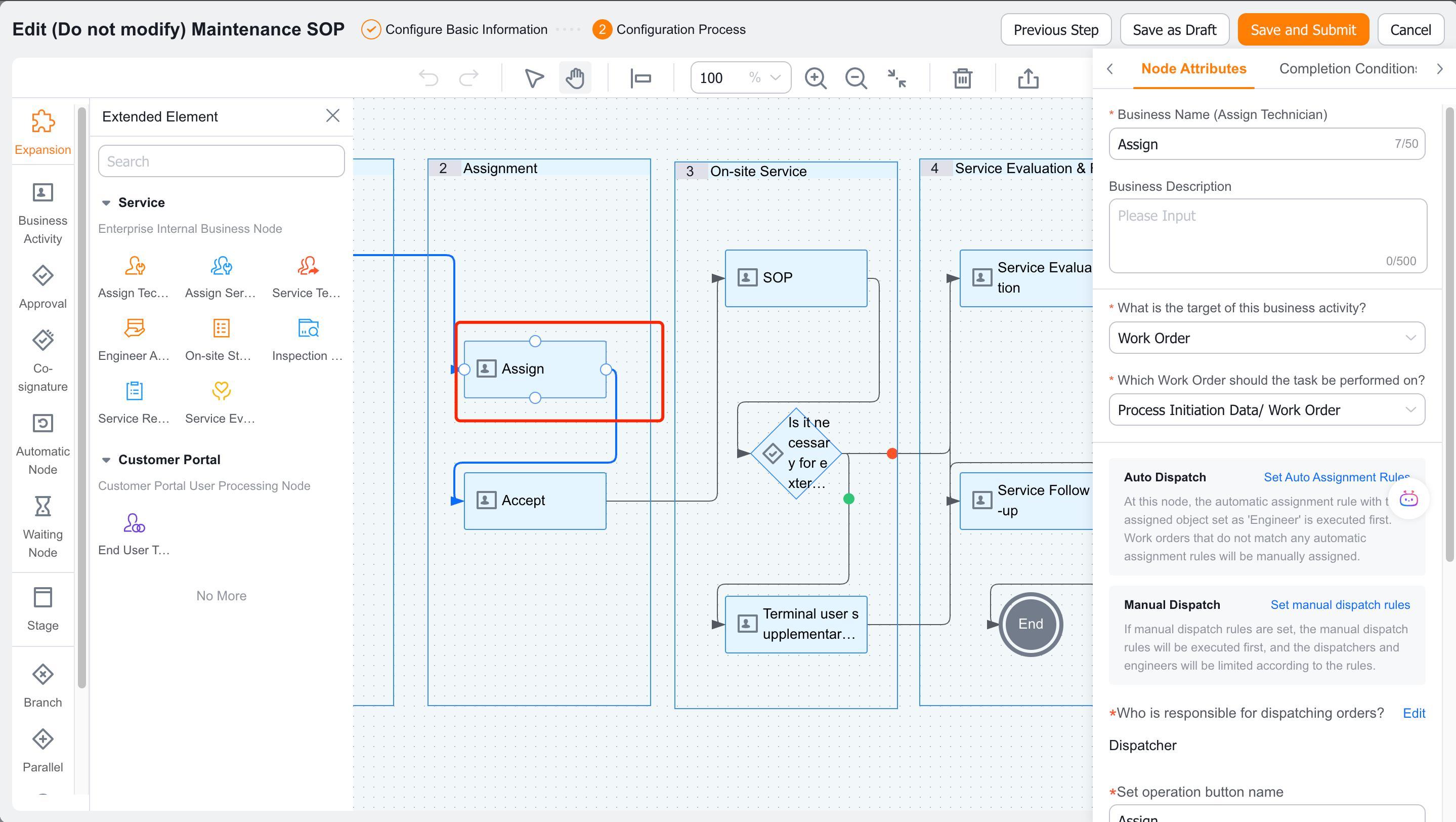Open the Expansion sidebar panel
Image resolution: width=1456 pixels, height=822 pixels.
43,132
